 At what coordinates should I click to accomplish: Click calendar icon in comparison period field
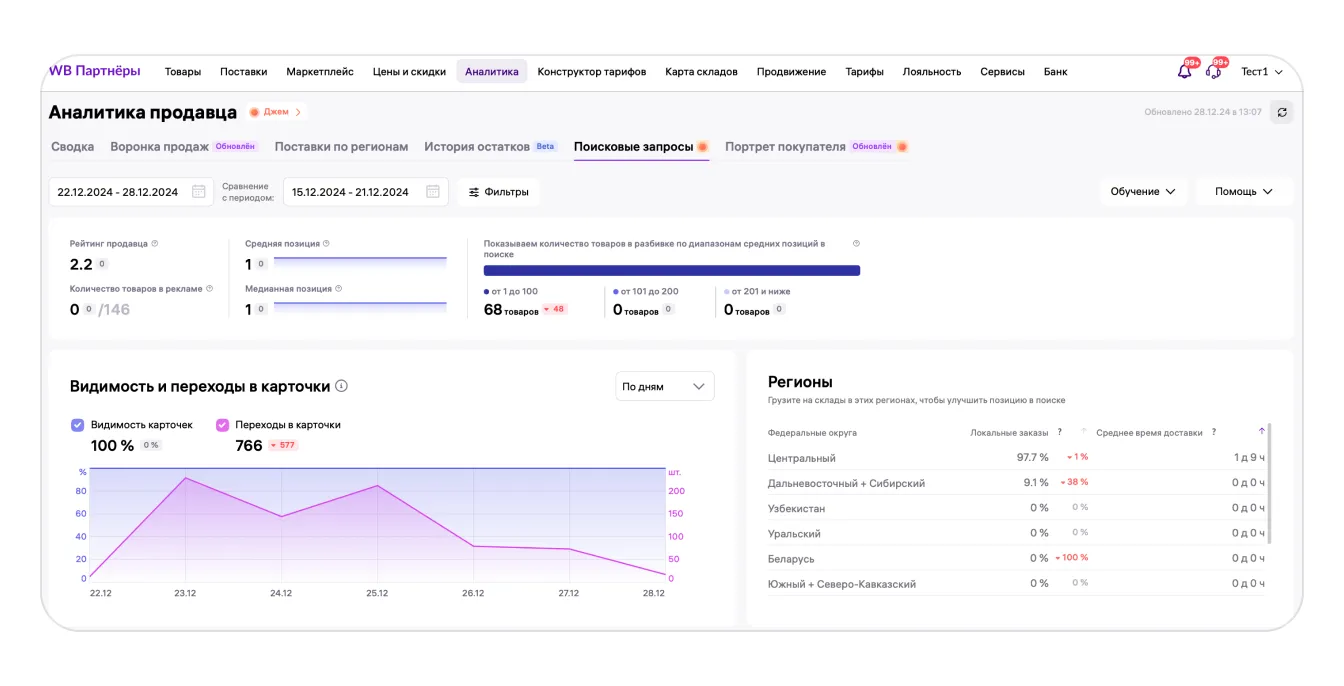433,192
